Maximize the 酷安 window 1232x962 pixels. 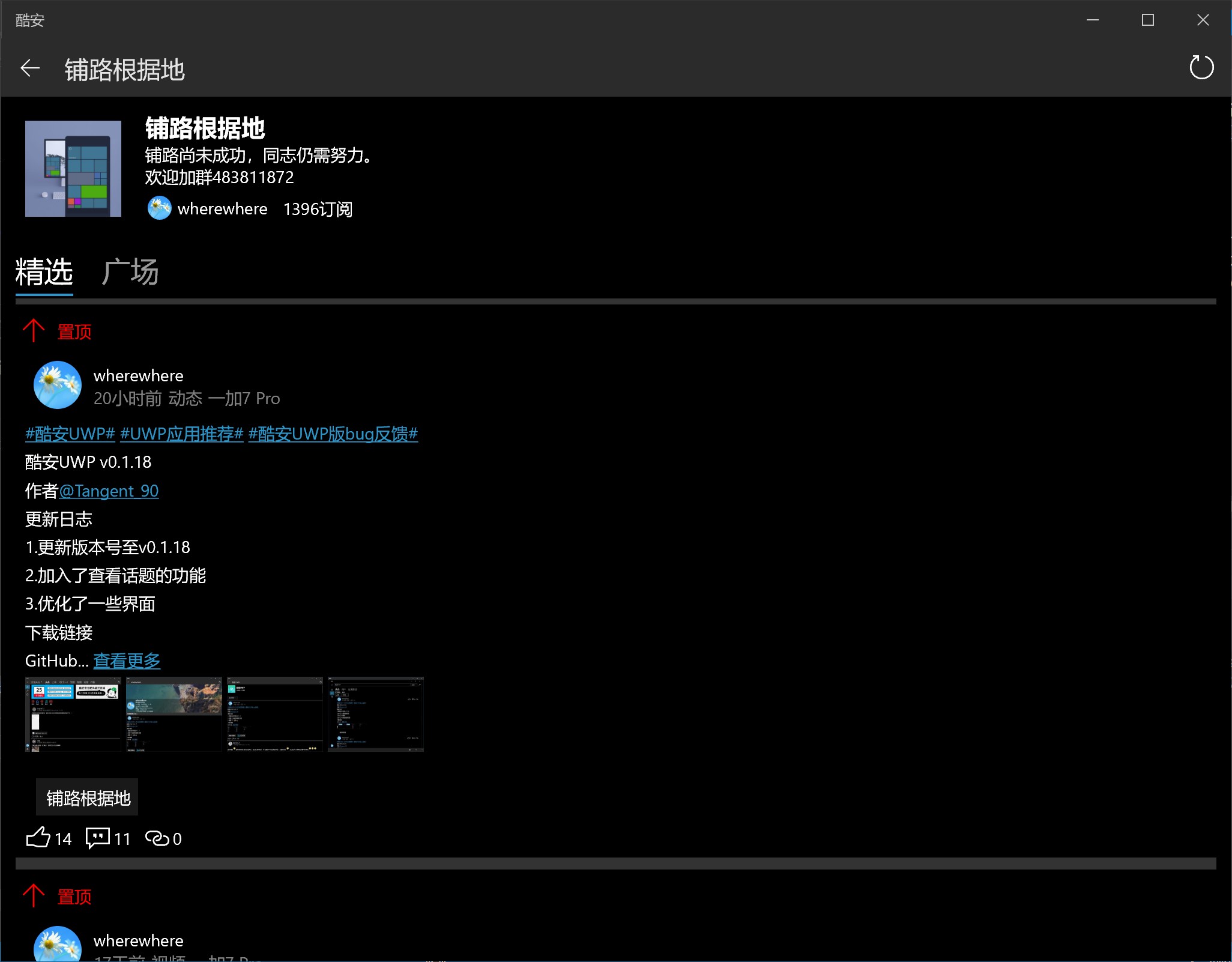point(1147,20)
